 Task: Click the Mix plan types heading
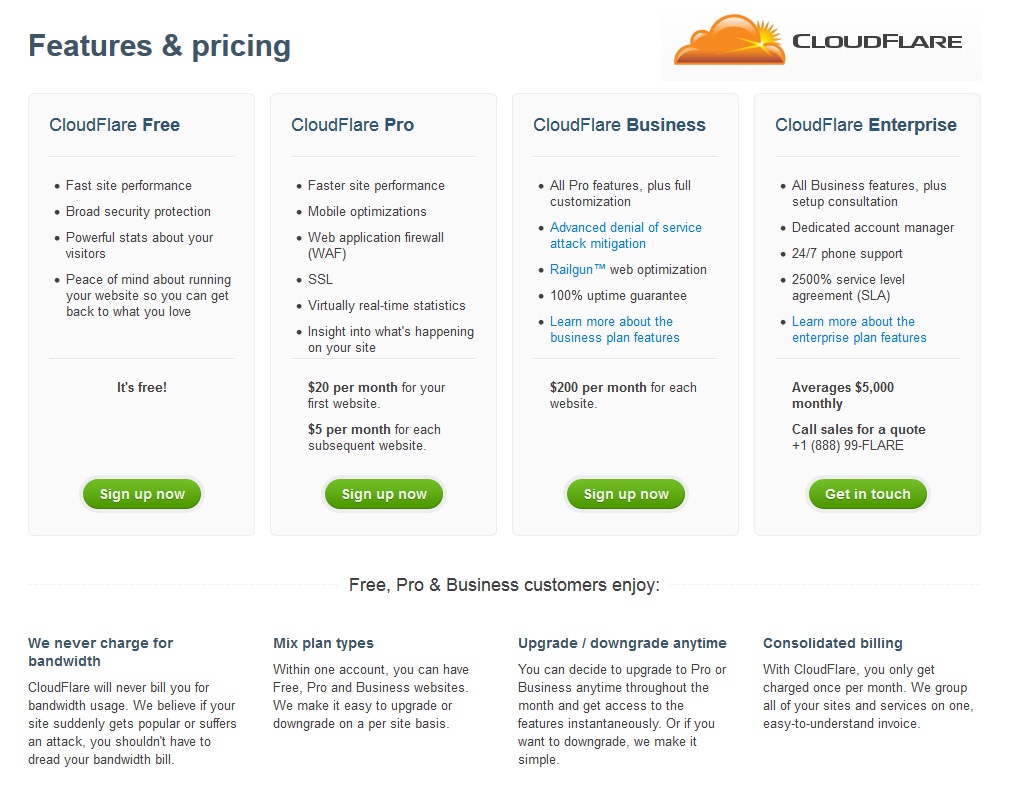[323, 643]
